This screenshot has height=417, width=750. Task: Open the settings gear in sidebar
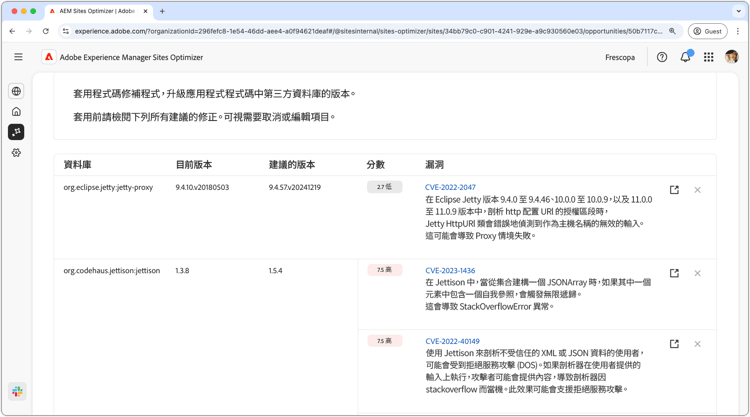(x=16, y=153)
